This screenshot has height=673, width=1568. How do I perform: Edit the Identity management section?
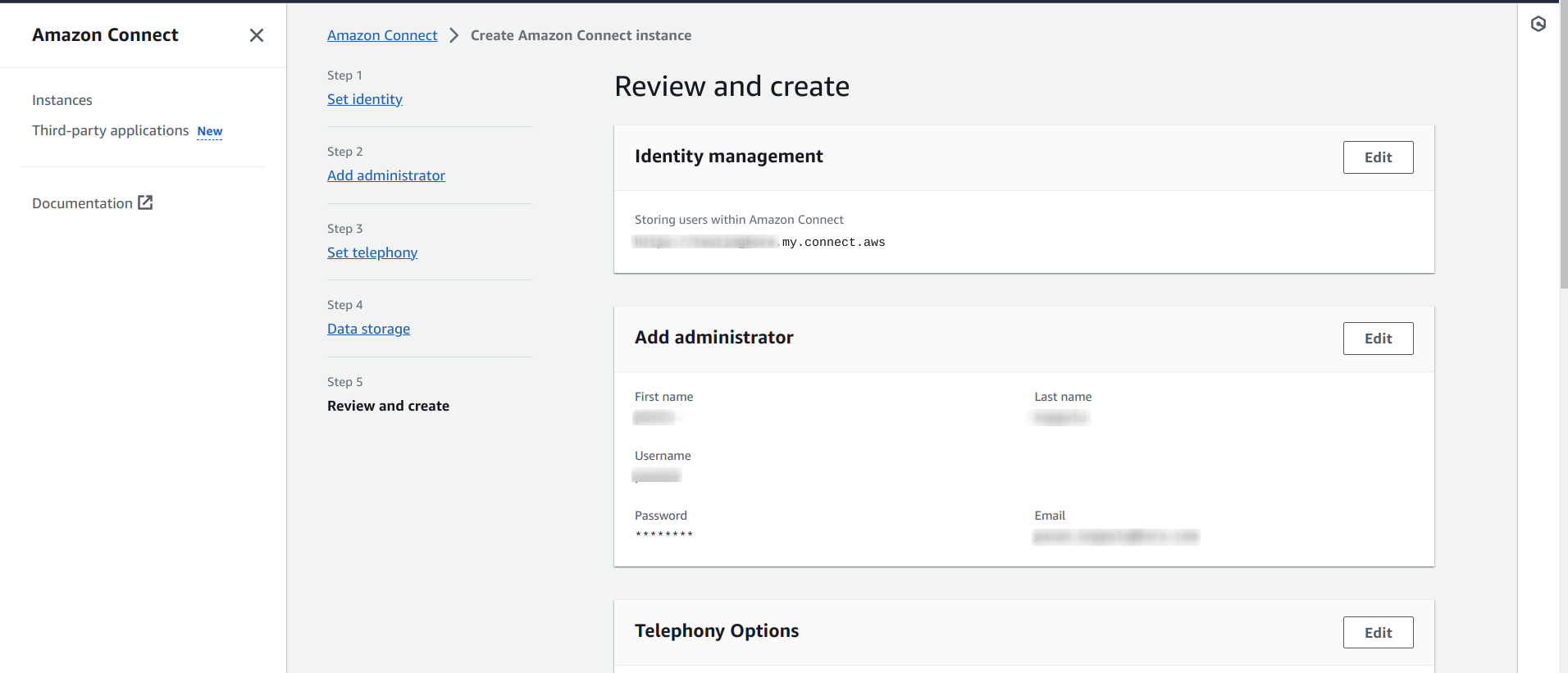click(1378, 157)
